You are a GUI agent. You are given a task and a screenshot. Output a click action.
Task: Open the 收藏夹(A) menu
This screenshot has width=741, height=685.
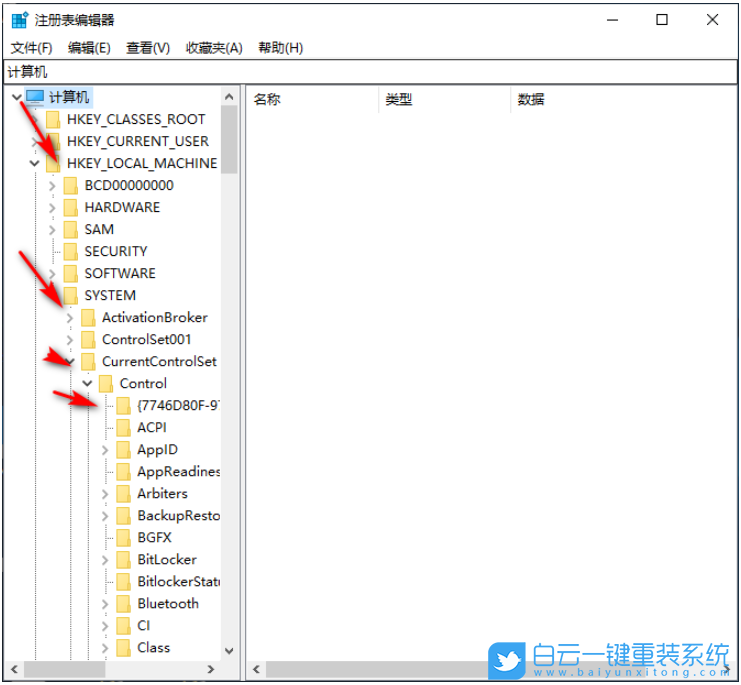(x=214, y=48)
